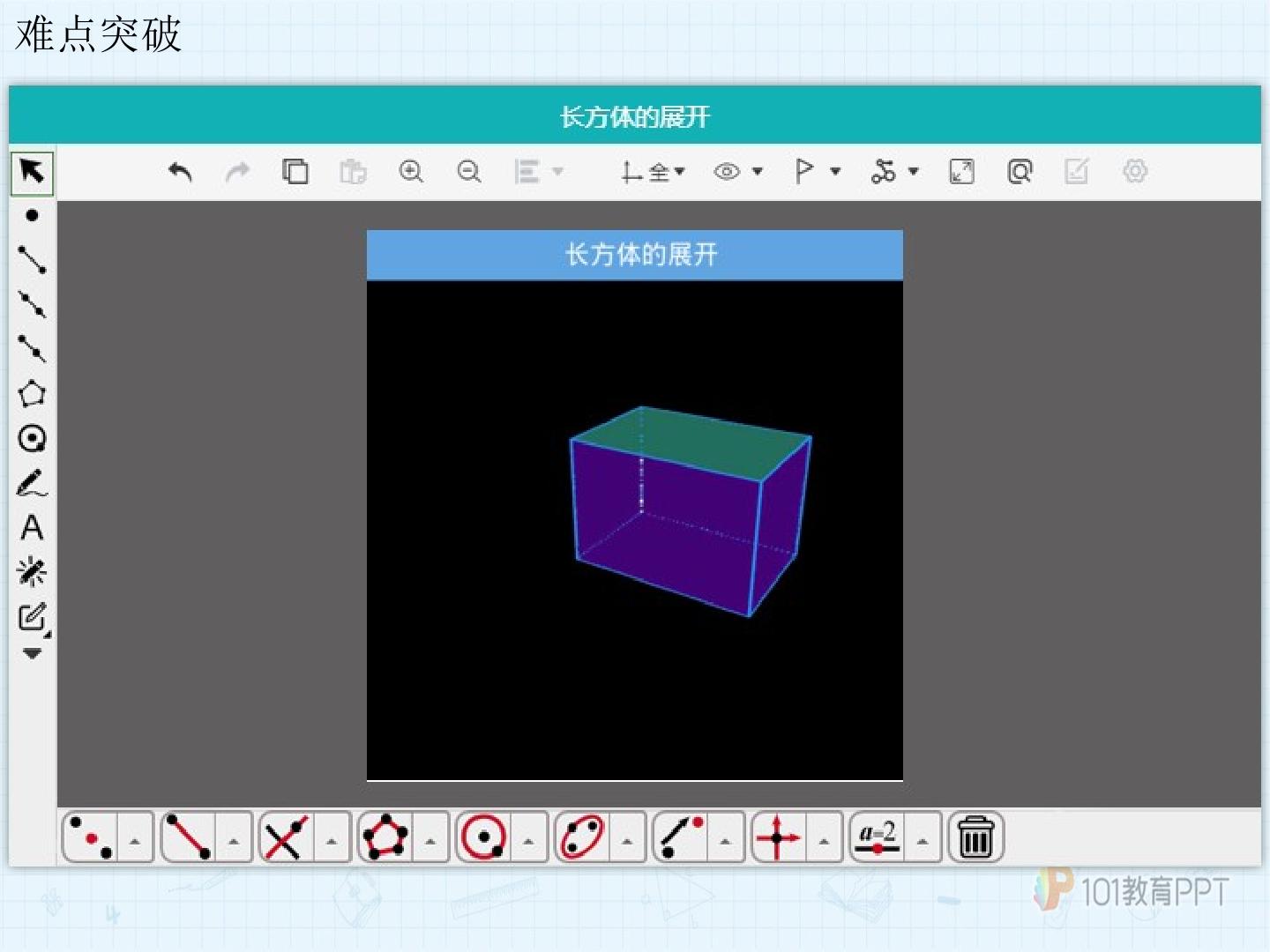Select the polygon tool in left sidebar
The width and height of the screenshot is (1270, 952).
[x=32, y=393]
